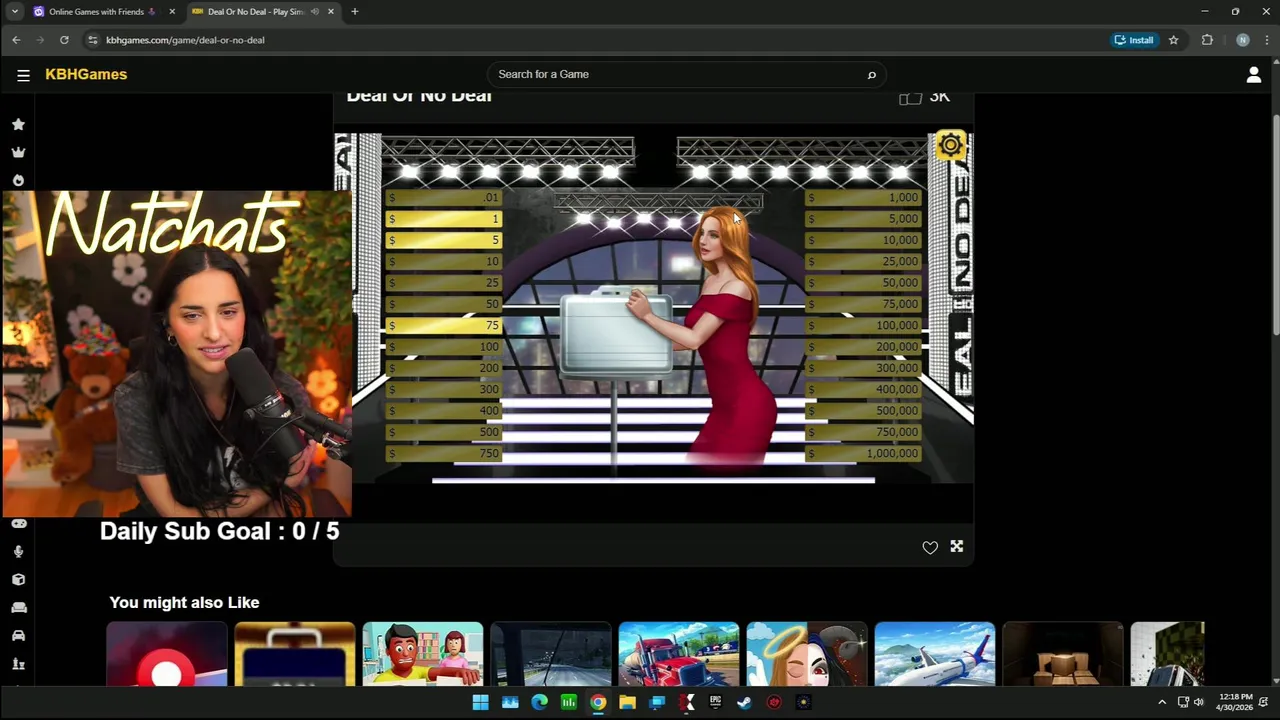Switch to Online Games with Friends tab

pyautogui.click(x=96, y=12)
